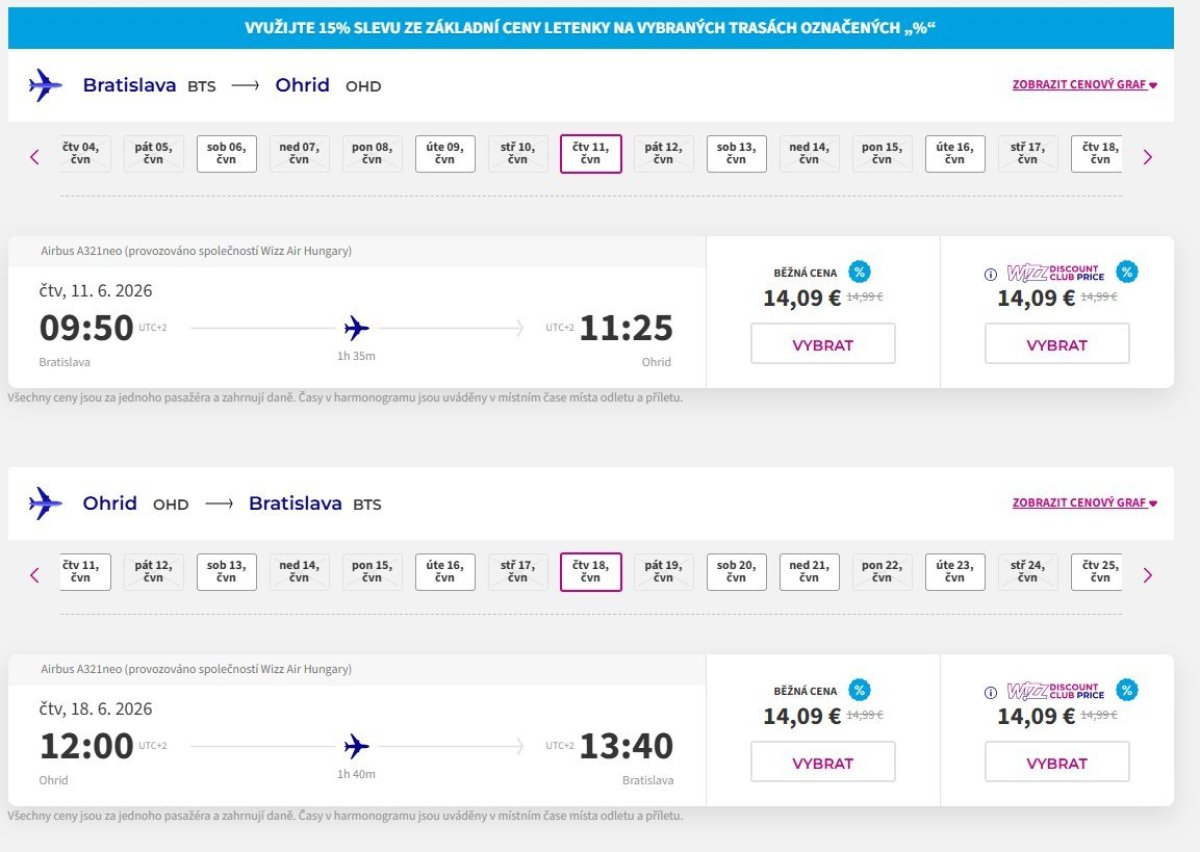
Task: Click the airplane icon beside Ohrid OHD header
Action: pyautogui.click(x=45, y=503)
